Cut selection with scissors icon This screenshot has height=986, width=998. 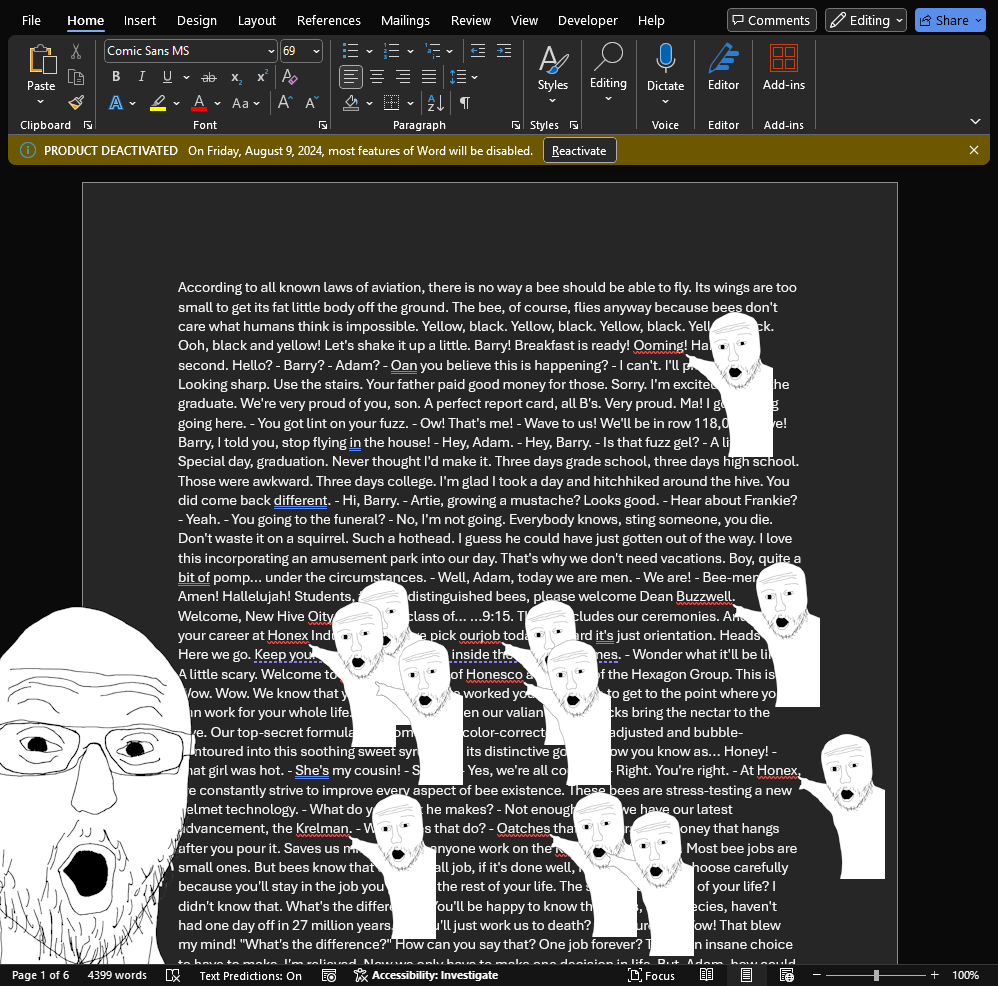click(x=76, y=51)
